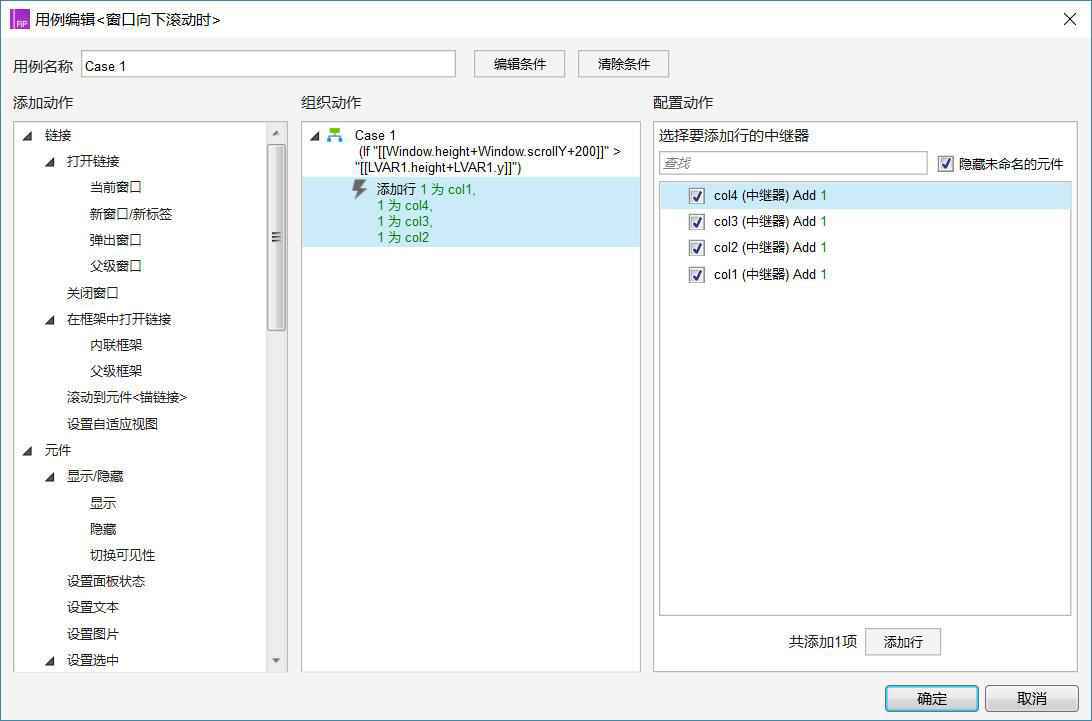1092x721 pixels.
Task: Click the Case 1 flow icon
Action: pos(335,135)
